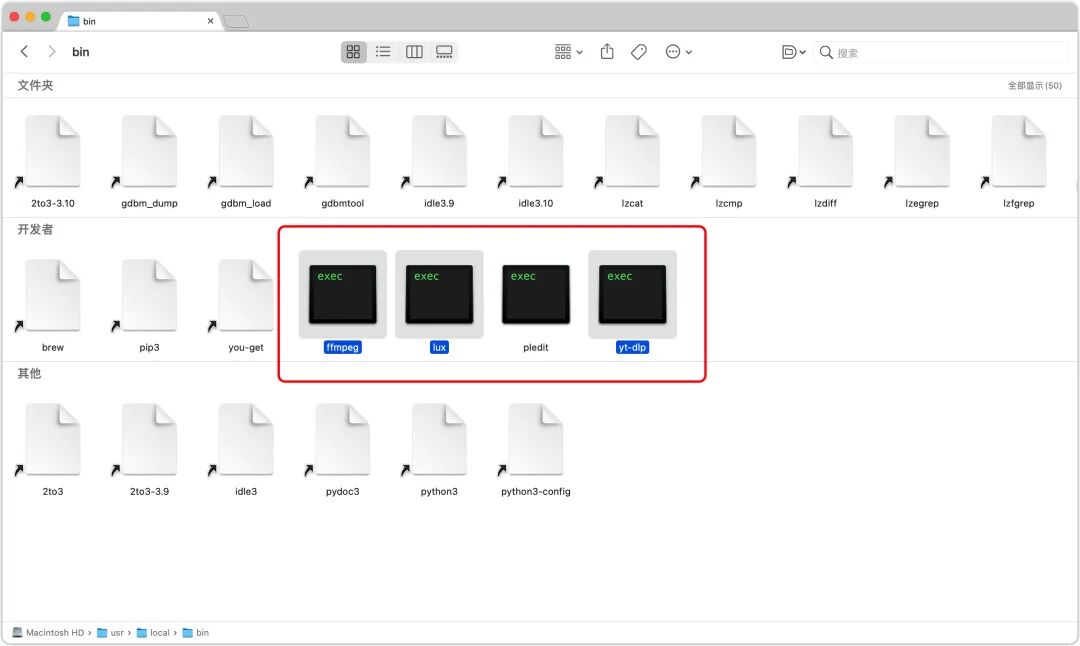Select the brew file icon
The width and height of the screenshot is (1080, 646).
pos(53,295)
